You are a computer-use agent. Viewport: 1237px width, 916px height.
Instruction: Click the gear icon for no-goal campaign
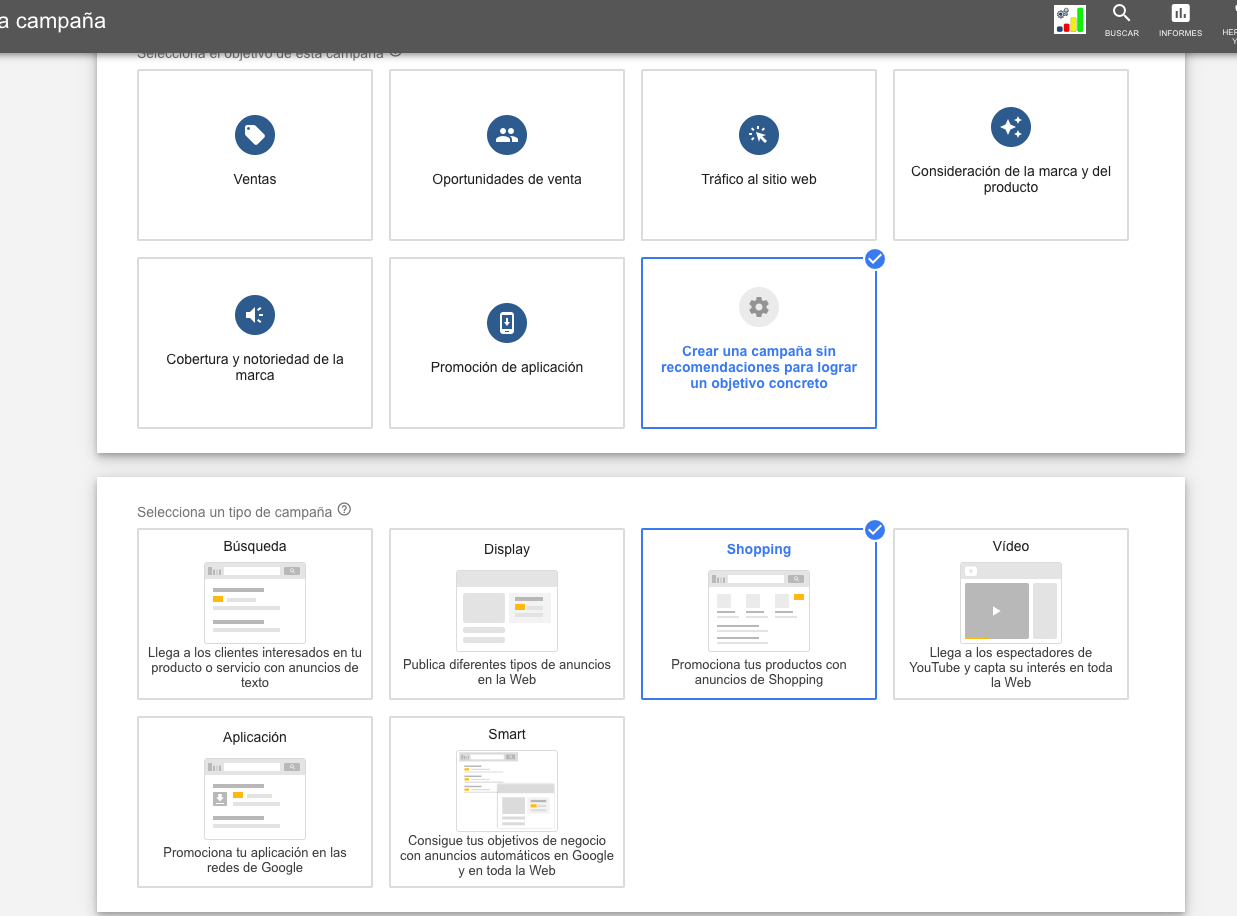point(759,307)
